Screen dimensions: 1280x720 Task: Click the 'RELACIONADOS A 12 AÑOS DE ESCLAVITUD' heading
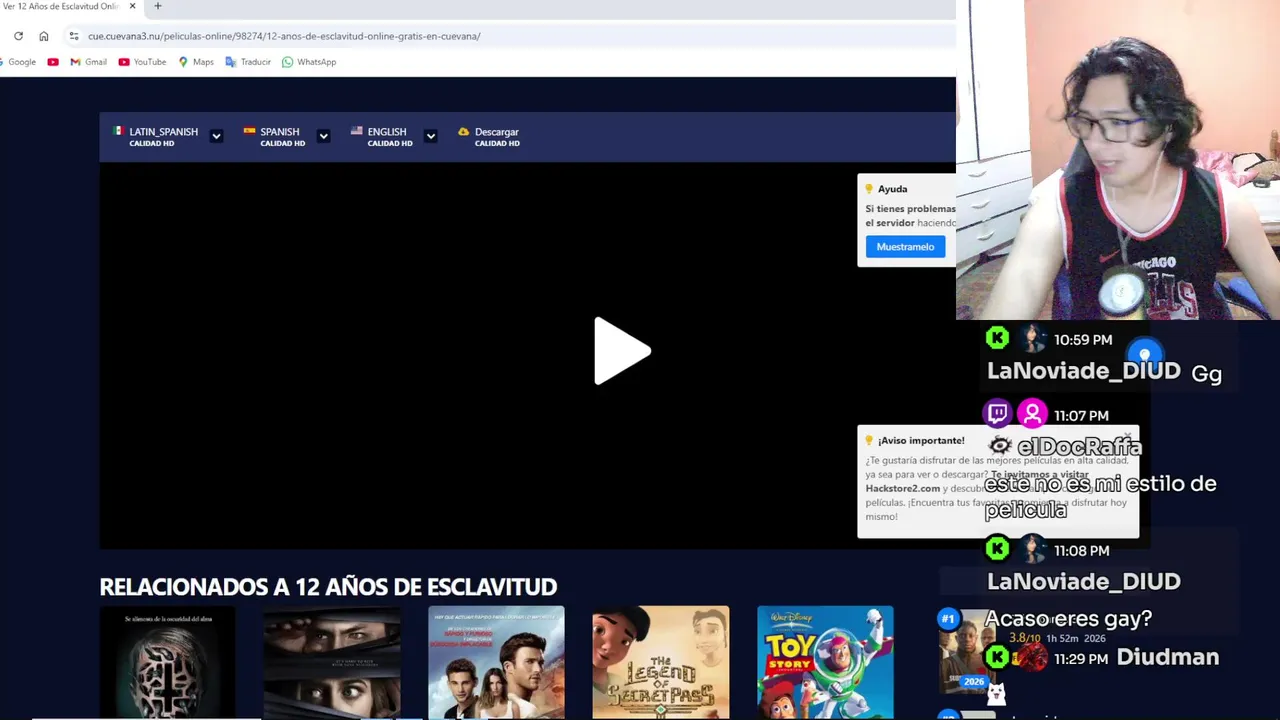pos(328,586)
